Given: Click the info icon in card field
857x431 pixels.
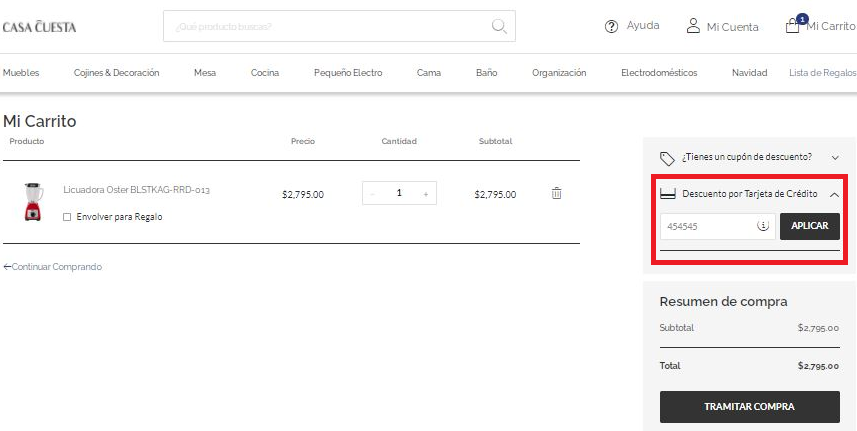Looking at the screenshot, I should (x=762, y=227).
